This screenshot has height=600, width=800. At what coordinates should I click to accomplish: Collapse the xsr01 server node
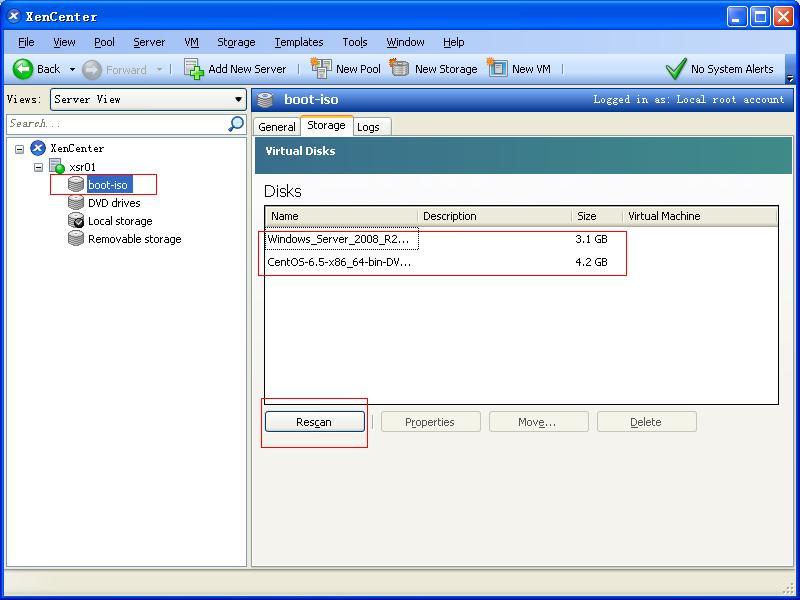click(38, 167)
